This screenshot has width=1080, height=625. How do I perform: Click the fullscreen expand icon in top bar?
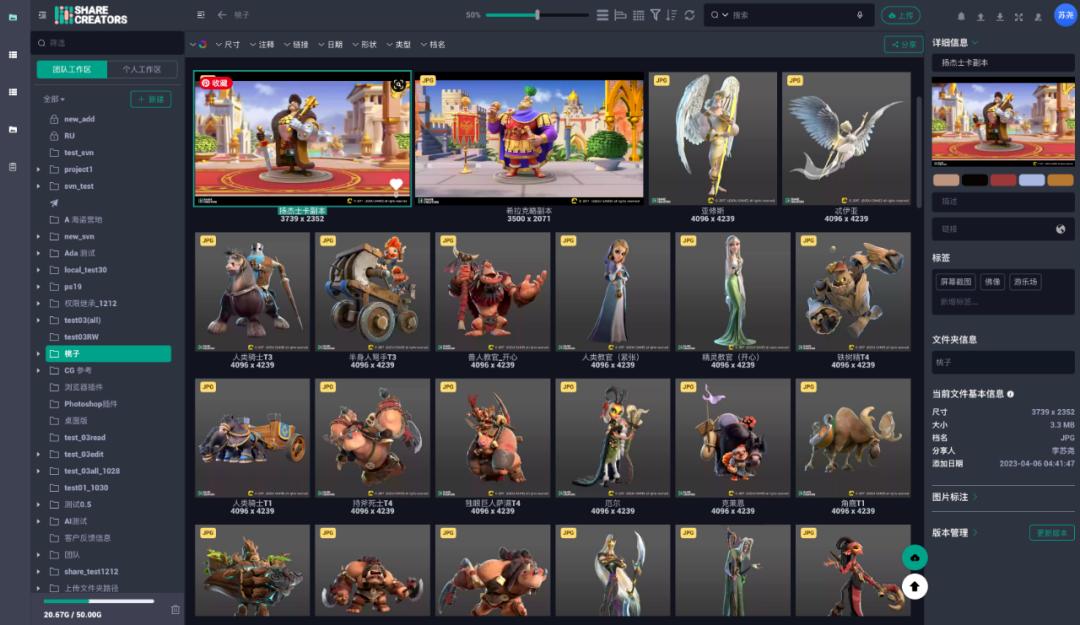point(1019,17)
